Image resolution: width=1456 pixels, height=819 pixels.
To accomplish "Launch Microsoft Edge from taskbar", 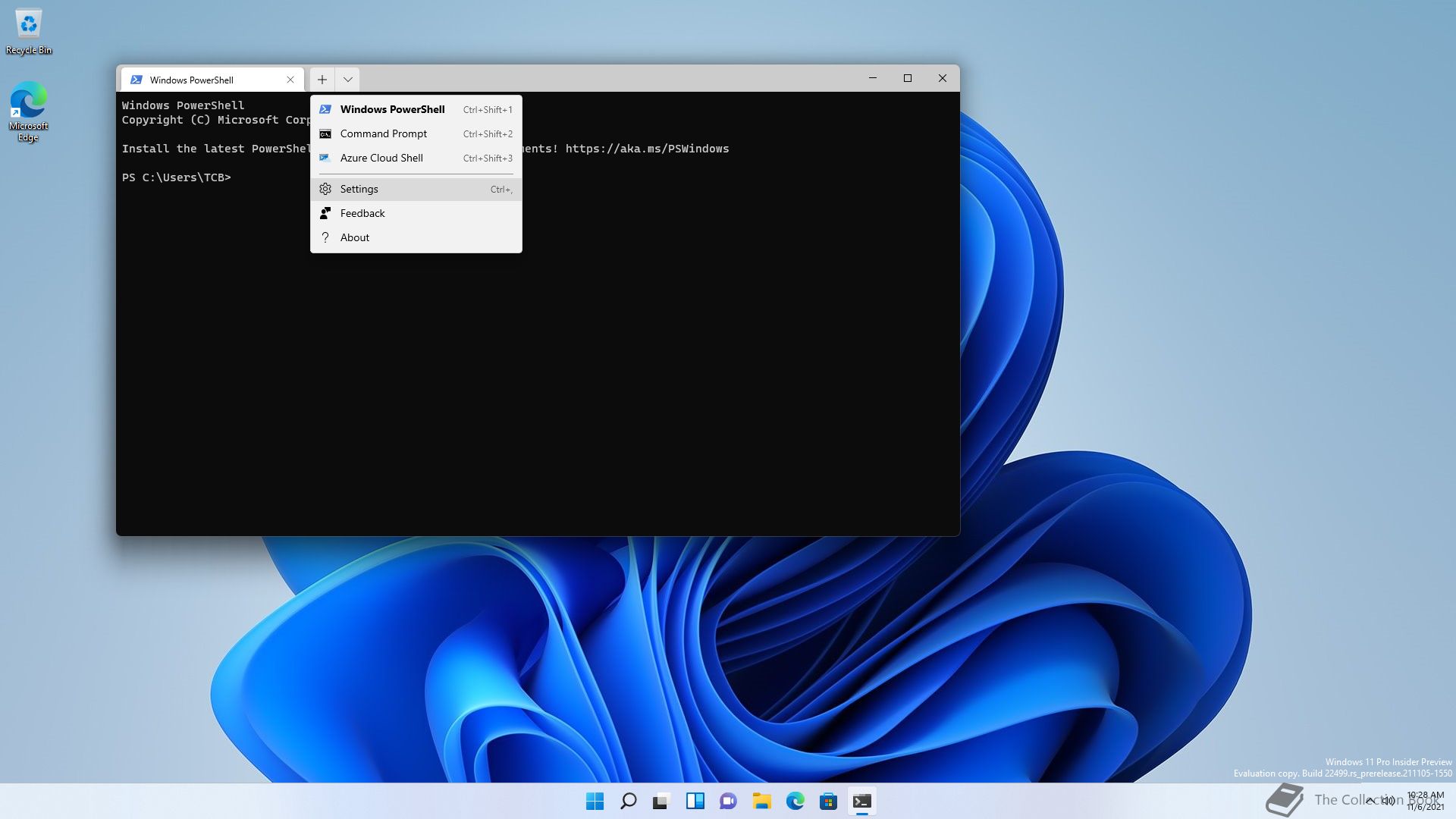I will coord(795,801).
